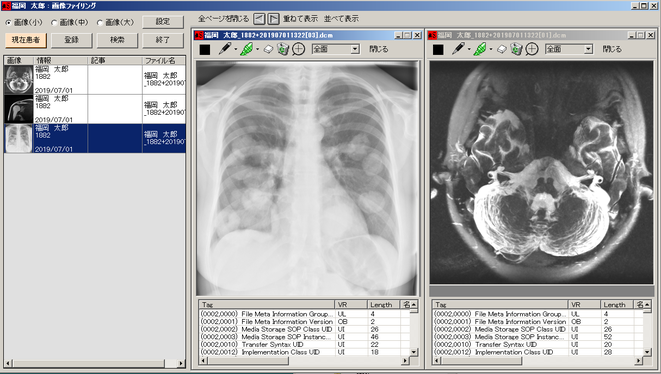Open the 全面 dropdown in chest X-ray window

(x=336, y=49)
